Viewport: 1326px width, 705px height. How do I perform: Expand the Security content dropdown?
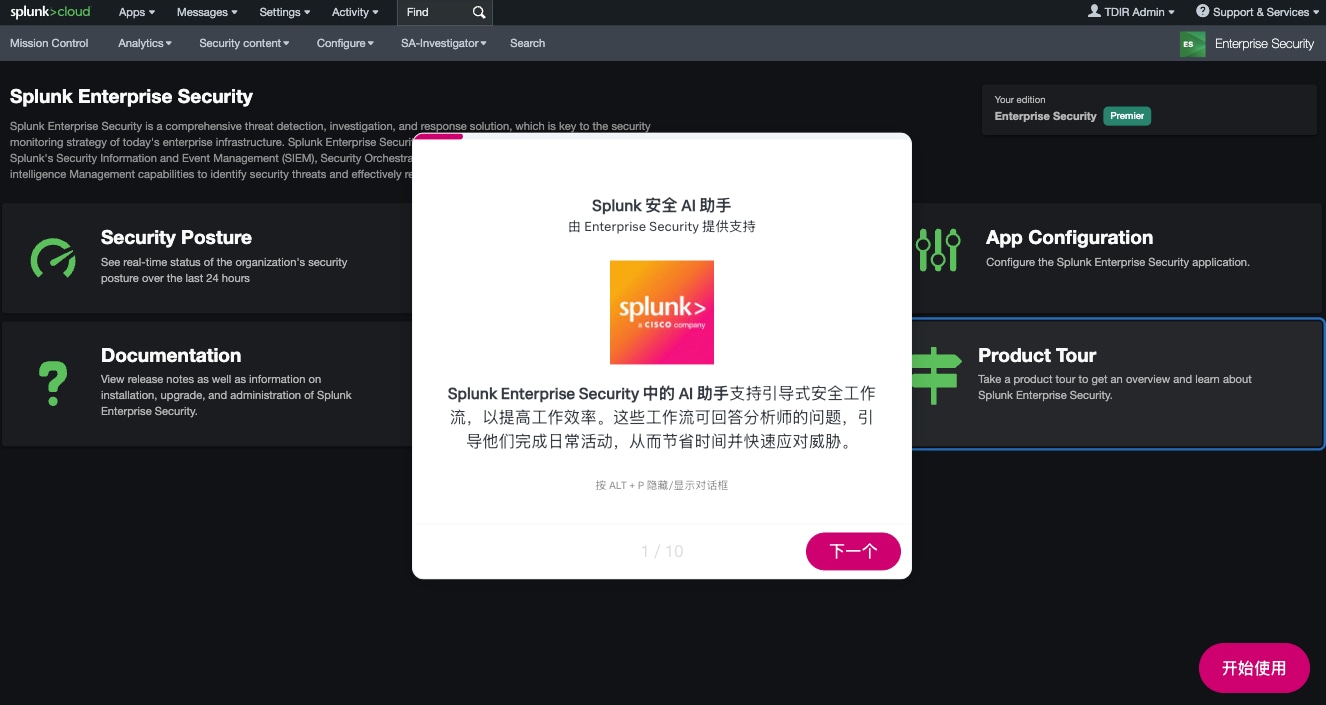coord(244,43)
